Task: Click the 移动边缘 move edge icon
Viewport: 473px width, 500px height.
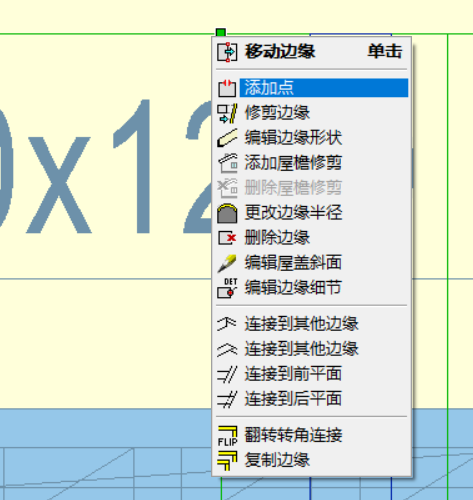Action: click(227, 52)
